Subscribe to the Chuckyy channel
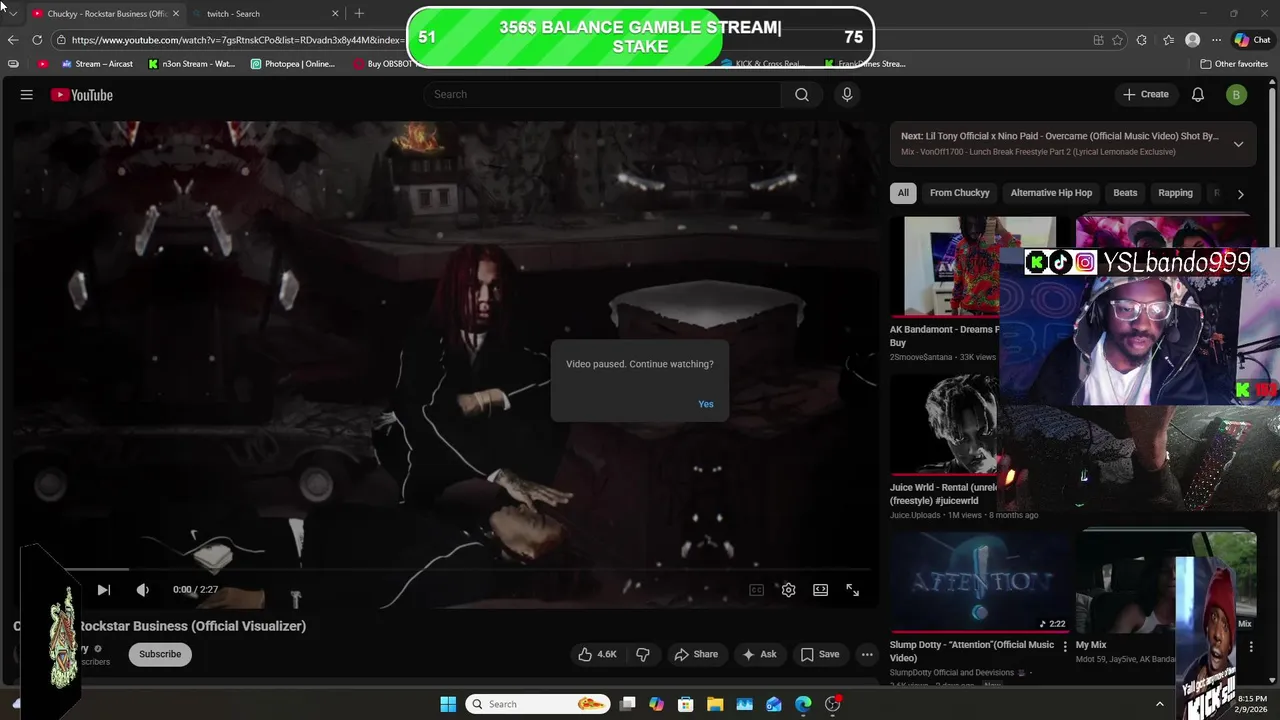1280x720 pixels. (x=160, y=654)
